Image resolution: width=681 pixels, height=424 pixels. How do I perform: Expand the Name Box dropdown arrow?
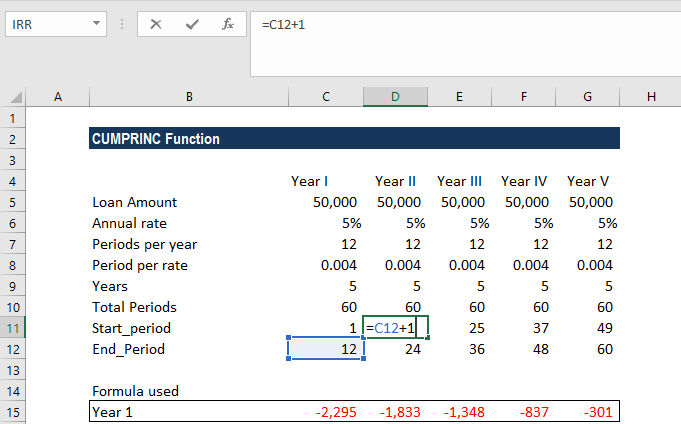(x=96, y=23)
